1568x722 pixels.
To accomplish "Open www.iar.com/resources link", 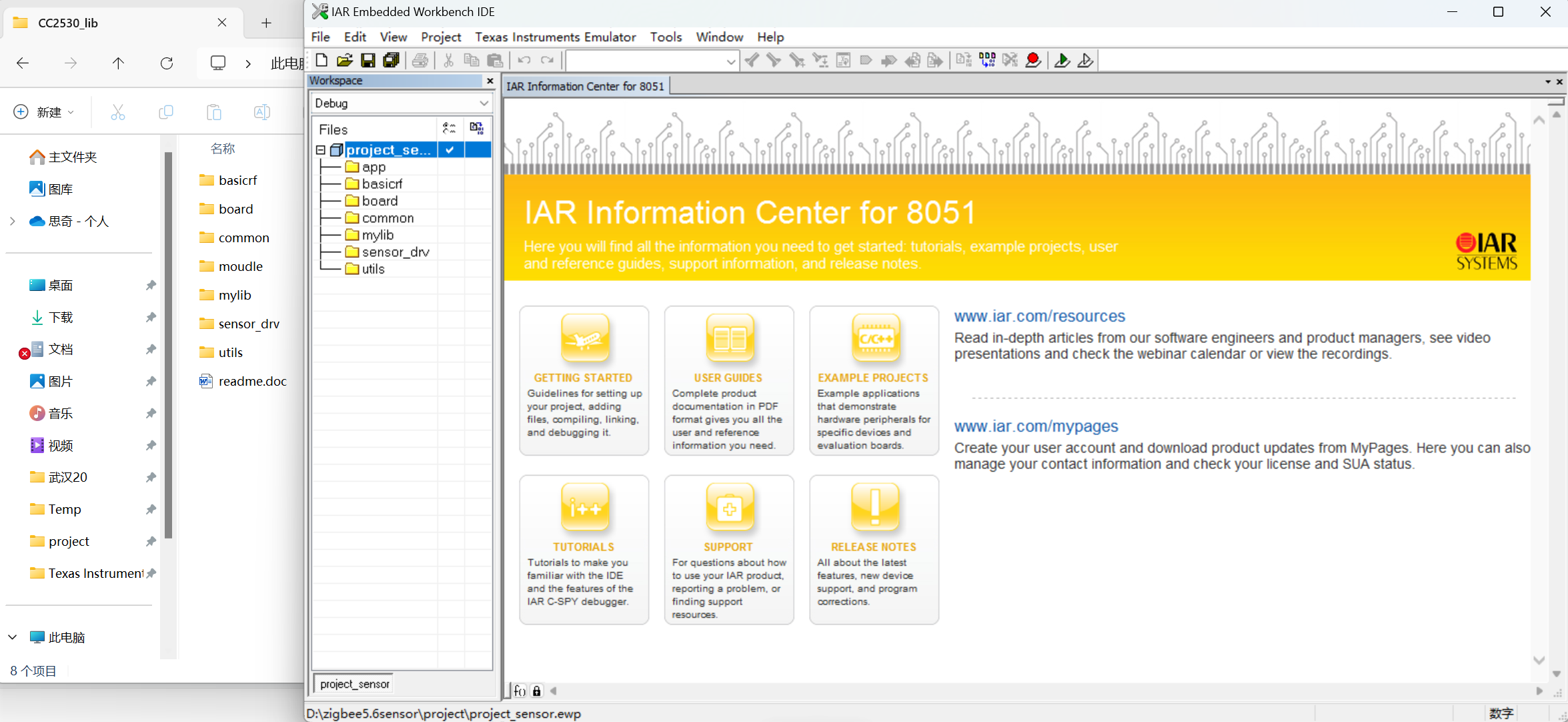I will [1039, 316].
